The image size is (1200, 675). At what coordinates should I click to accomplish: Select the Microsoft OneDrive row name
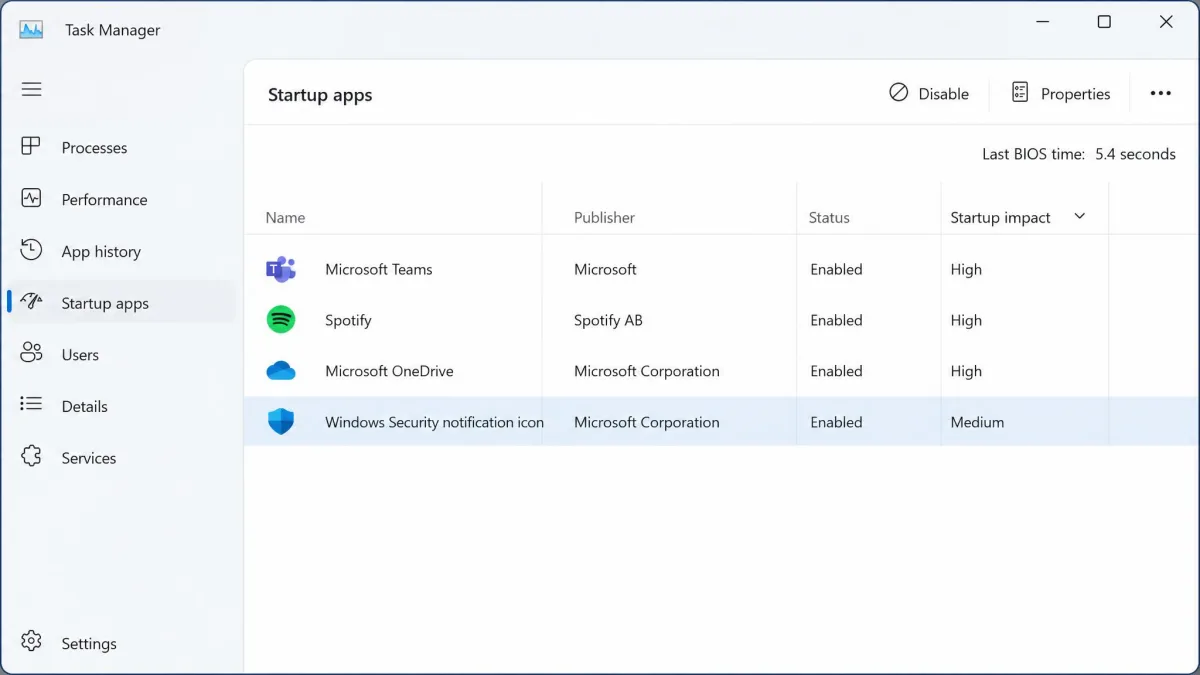[x=389, y=371]
